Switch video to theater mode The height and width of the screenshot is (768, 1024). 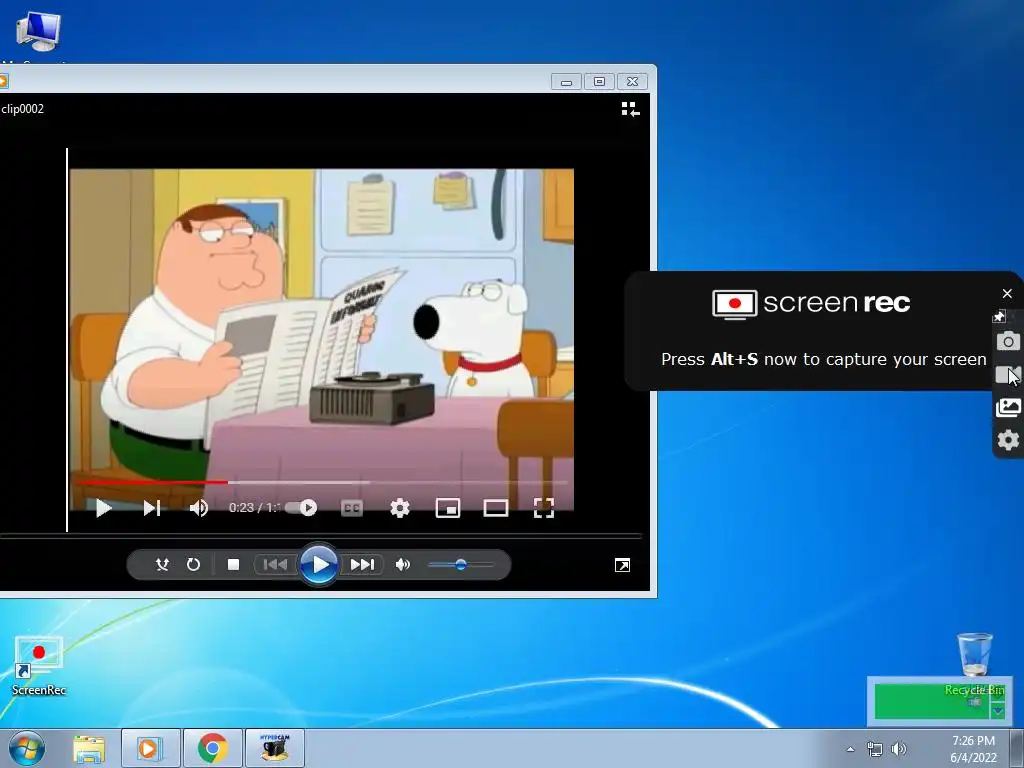tap(496, 508)
